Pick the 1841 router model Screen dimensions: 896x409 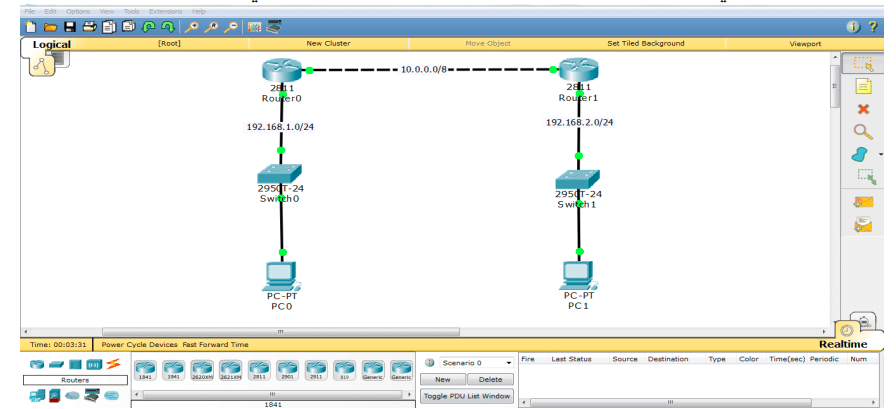point(145,371)
